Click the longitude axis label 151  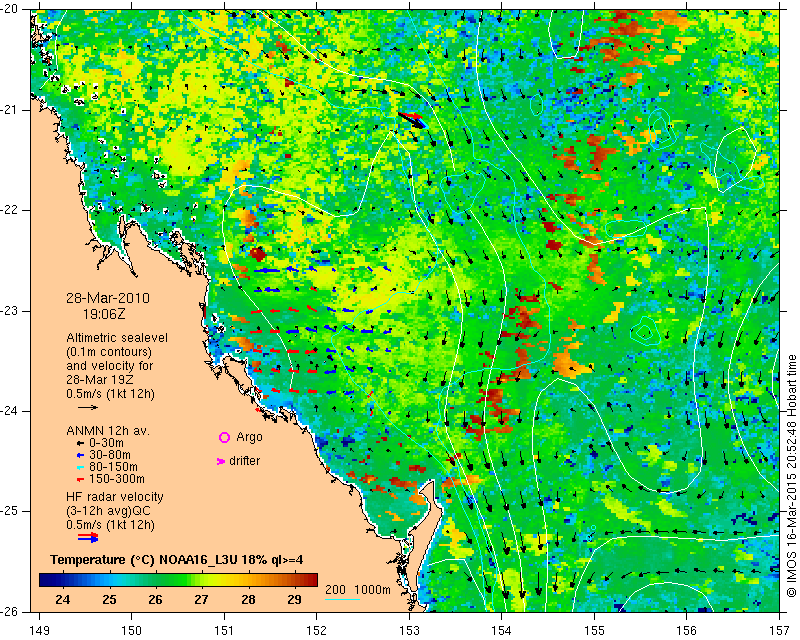[x=224, y=631]
